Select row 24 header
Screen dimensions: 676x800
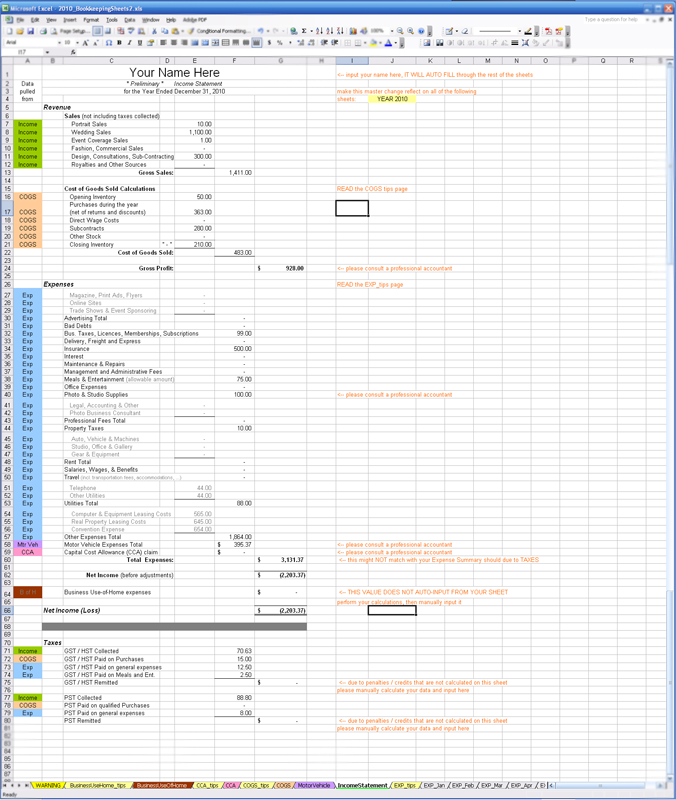click(x=7, y=268)
